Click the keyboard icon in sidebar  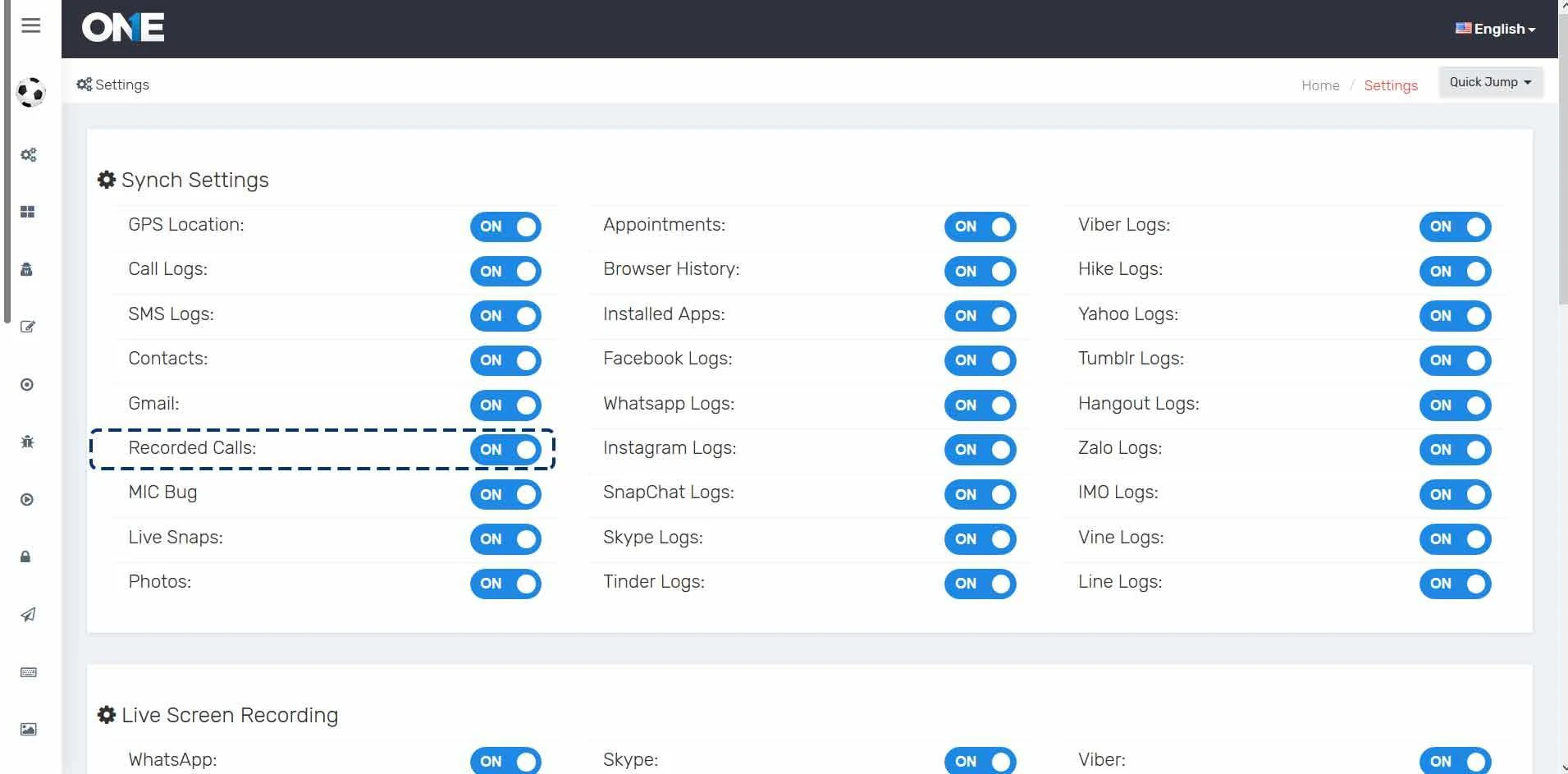coord(28,672)
